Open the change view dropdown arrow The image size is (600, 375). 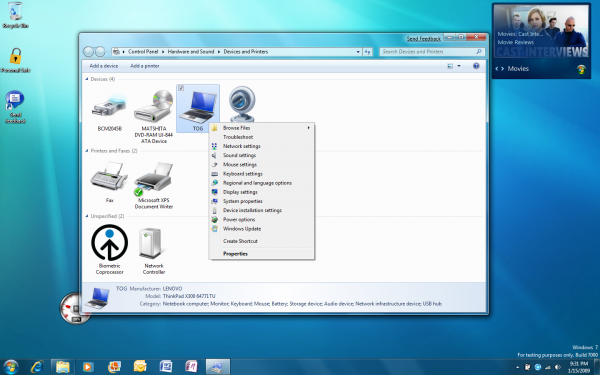pyautogui.click(x=459, y=66)
